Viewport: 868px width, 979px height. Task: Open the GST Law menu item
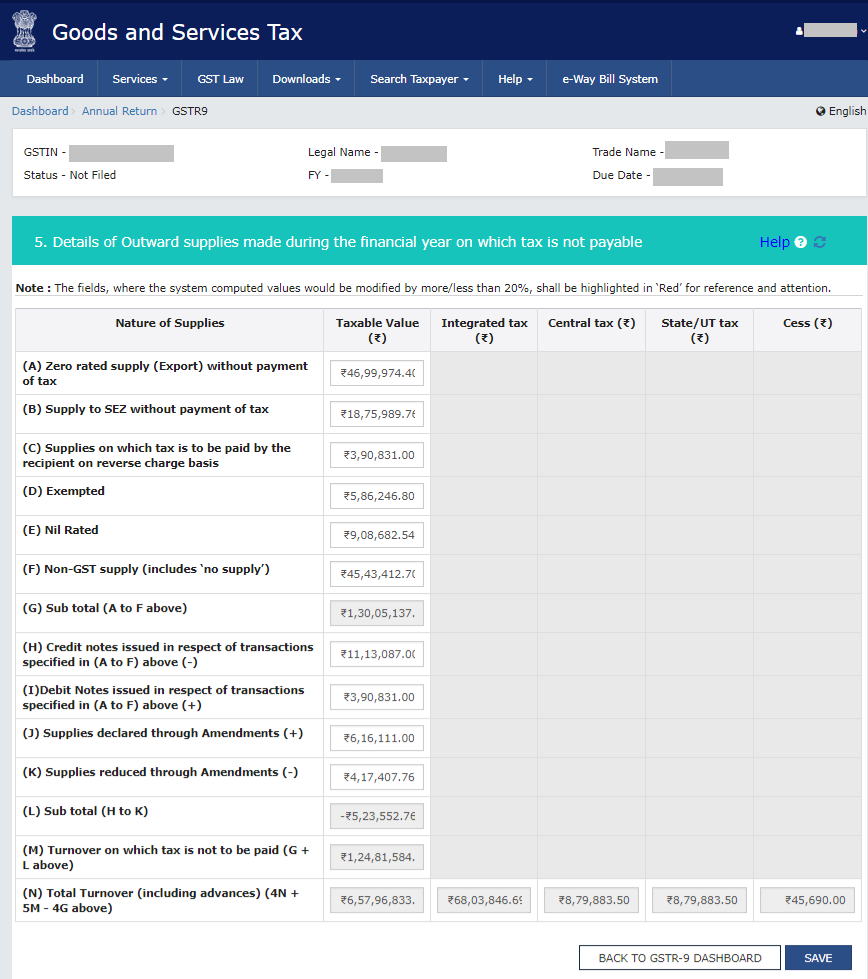click(220, 79)
